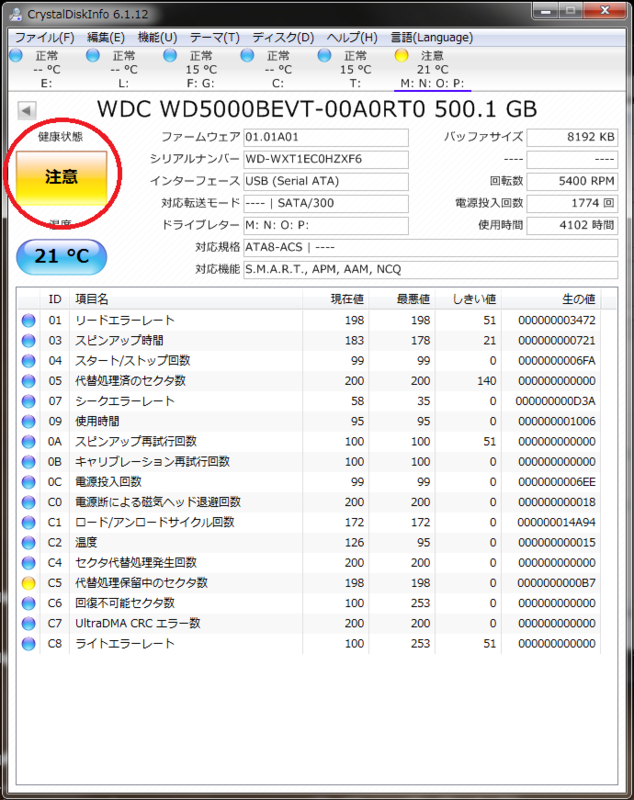Image resolution: width=634 pixels, height=800 pixels.
Task: Open the テーマ(T) menu
Action: 215,38
